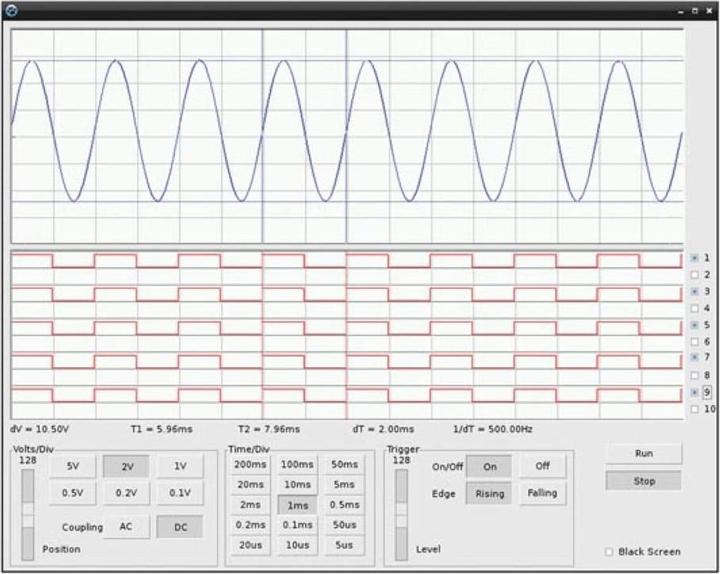Click the application icon in the title bar
Image resolution: width=720 pixels, height=574 pixels.
click(11, 9)
